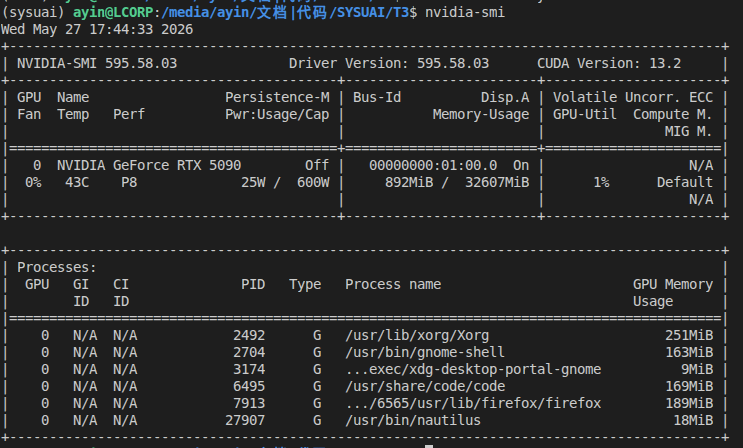Screen dimensions: 743x448
Task: Click the 'GPU Memory' column header
Action: [x=673, y=284]
